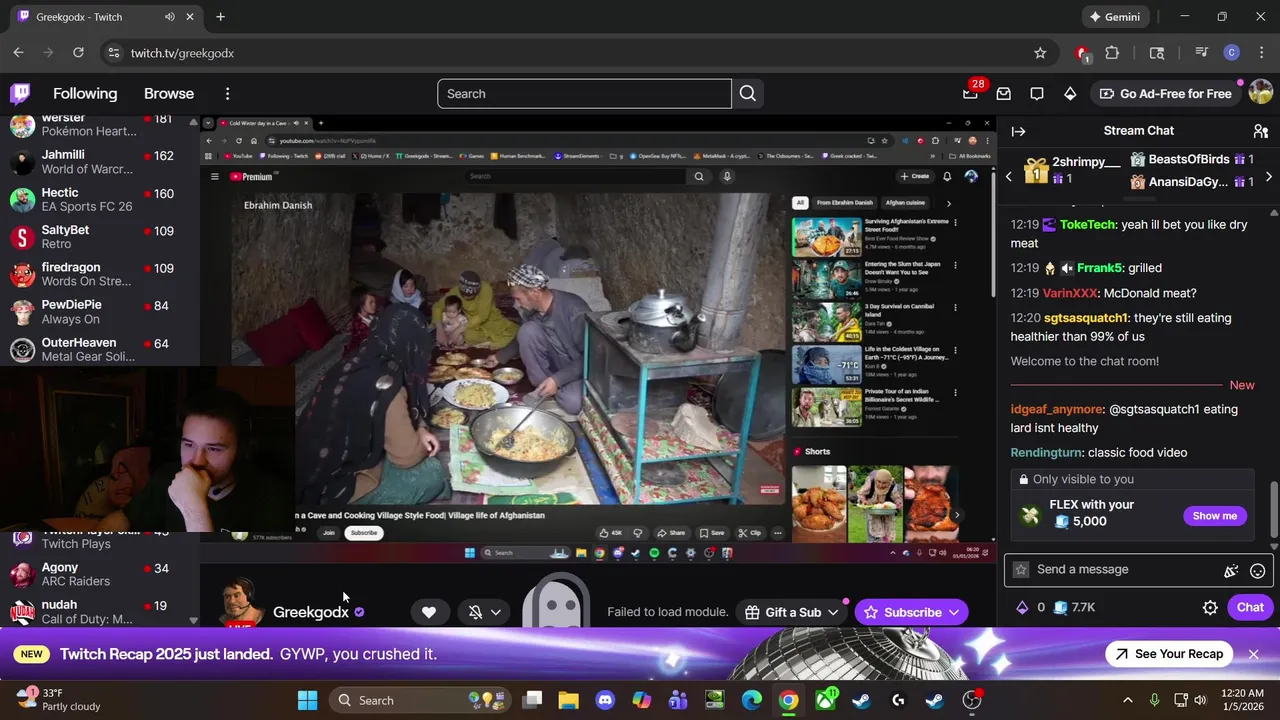Open the Bits cheer icon in chat box
Viewport: 1280px width, 720px height.
(1231, 570)
